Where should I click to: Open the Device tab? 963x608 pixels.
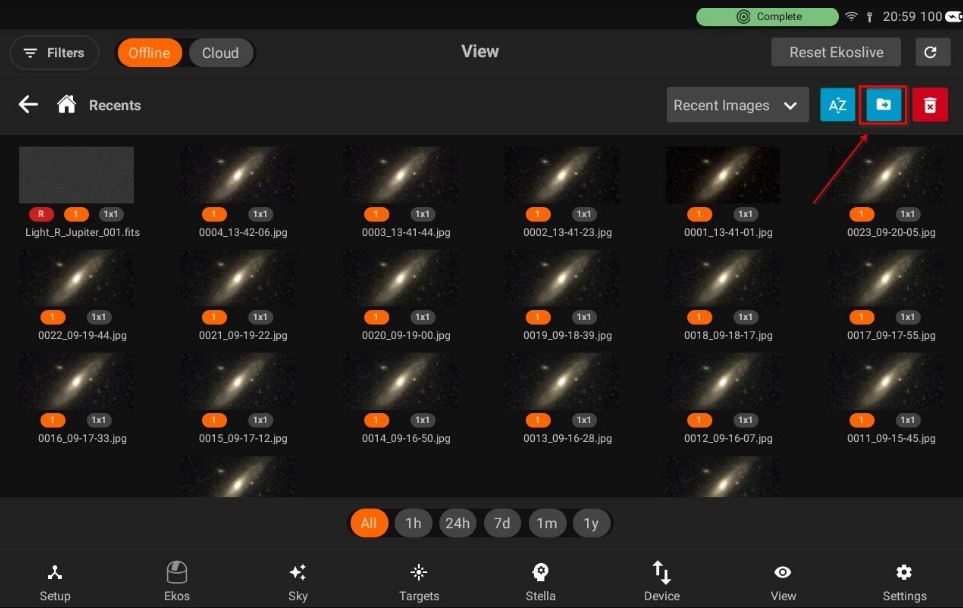(661, 582)
